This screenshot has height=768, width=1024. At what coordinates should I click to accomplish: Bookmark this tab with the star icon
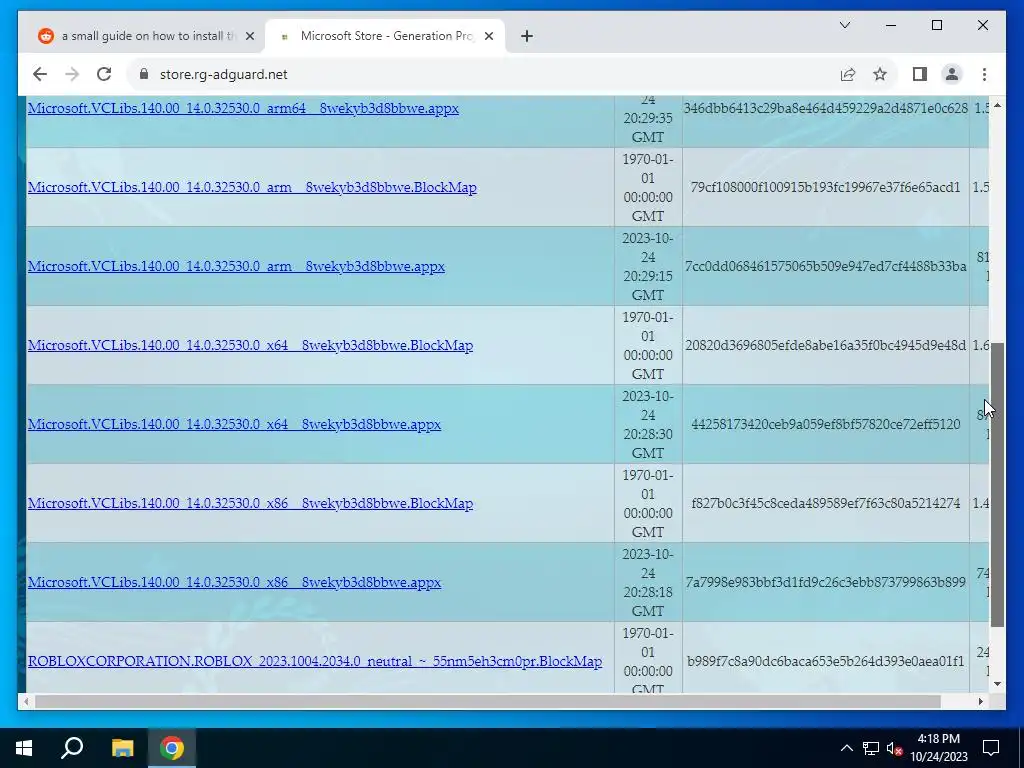[880, 74]
